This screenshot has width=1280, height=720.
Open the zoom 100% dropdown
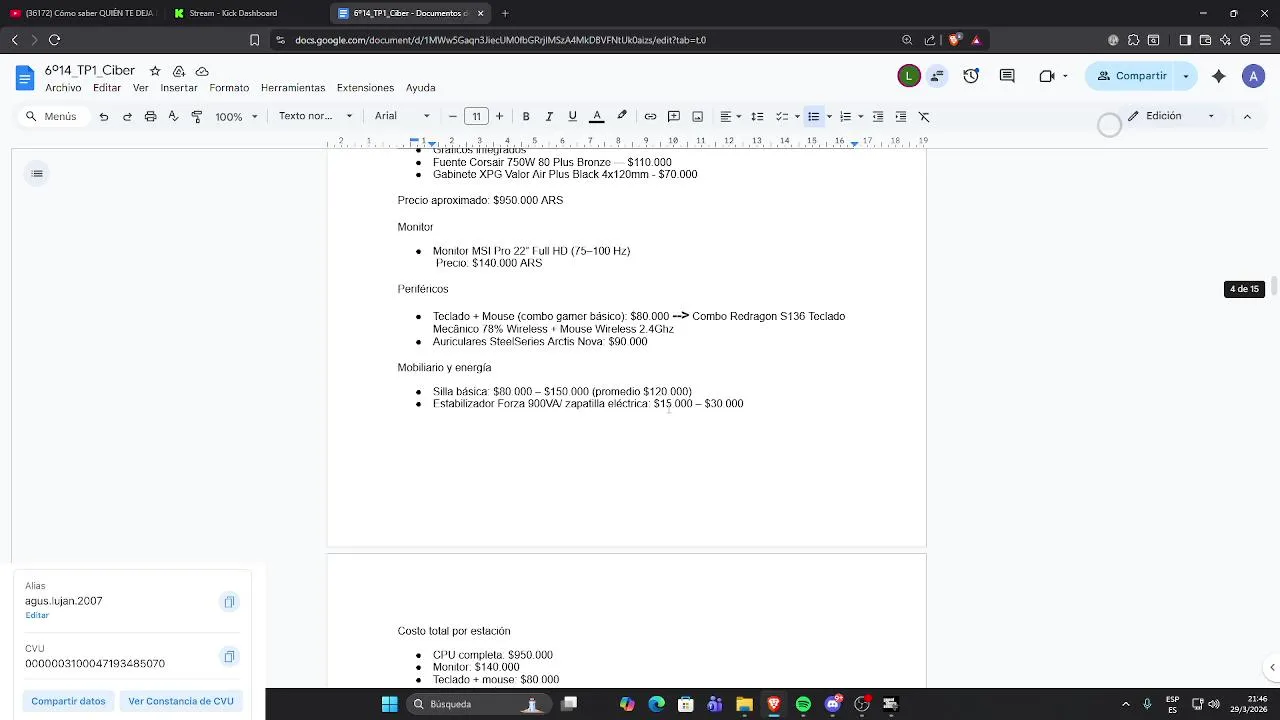tap(236, 117)
